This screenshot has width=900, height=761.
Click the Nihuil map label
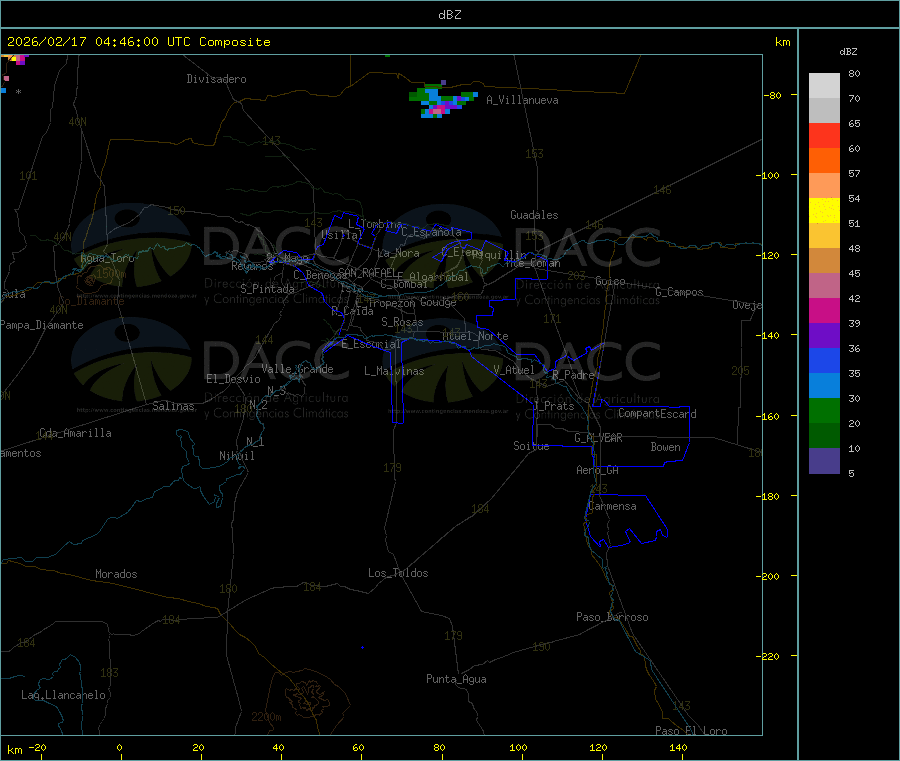(237, 456)
